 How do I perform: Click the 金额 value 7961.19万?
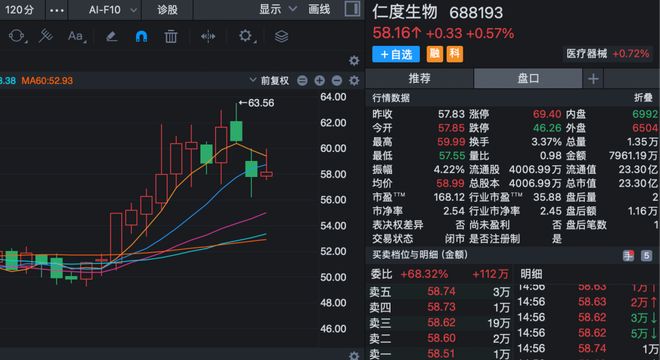[633, 156]
